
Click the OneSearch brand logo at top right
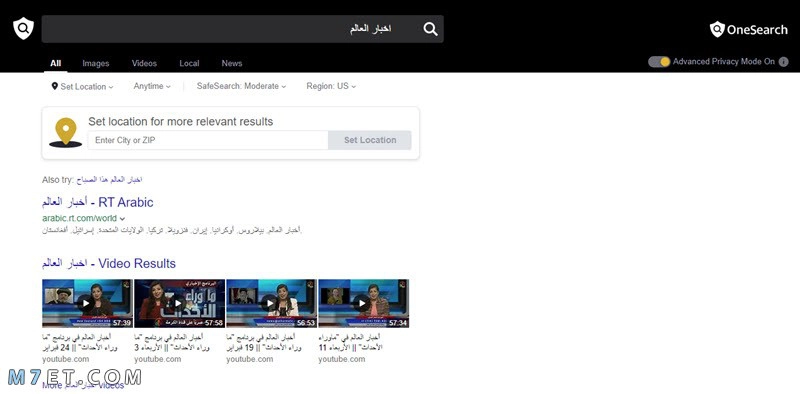pyautogui.click(x=748, y=30)
